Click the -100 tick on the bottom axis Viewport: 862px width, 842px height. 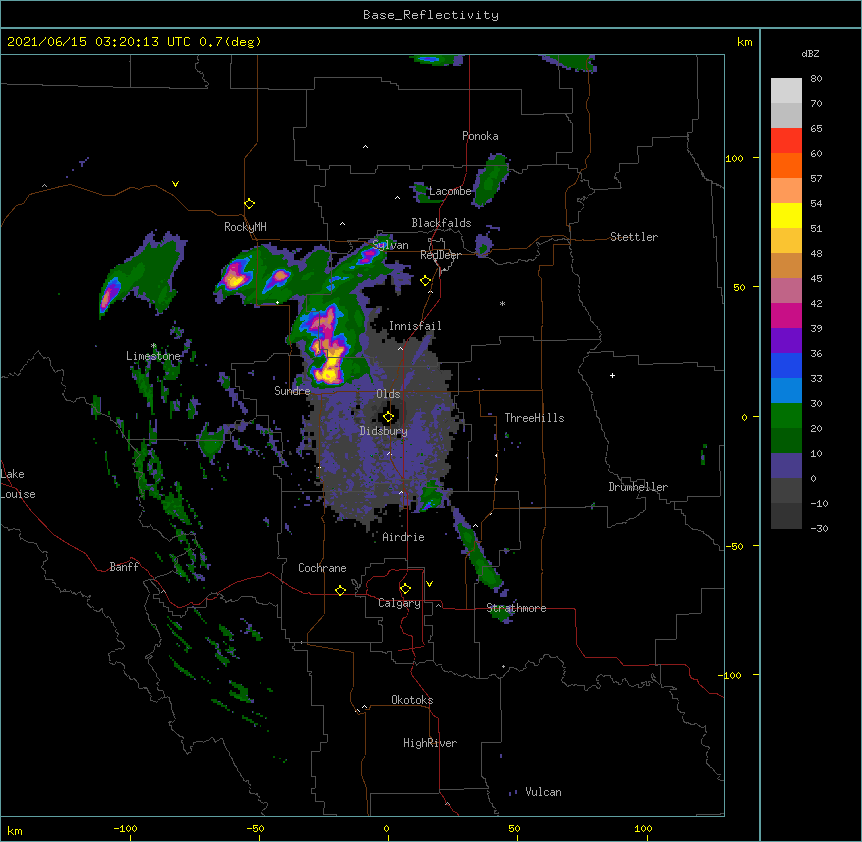click(125, 828)
